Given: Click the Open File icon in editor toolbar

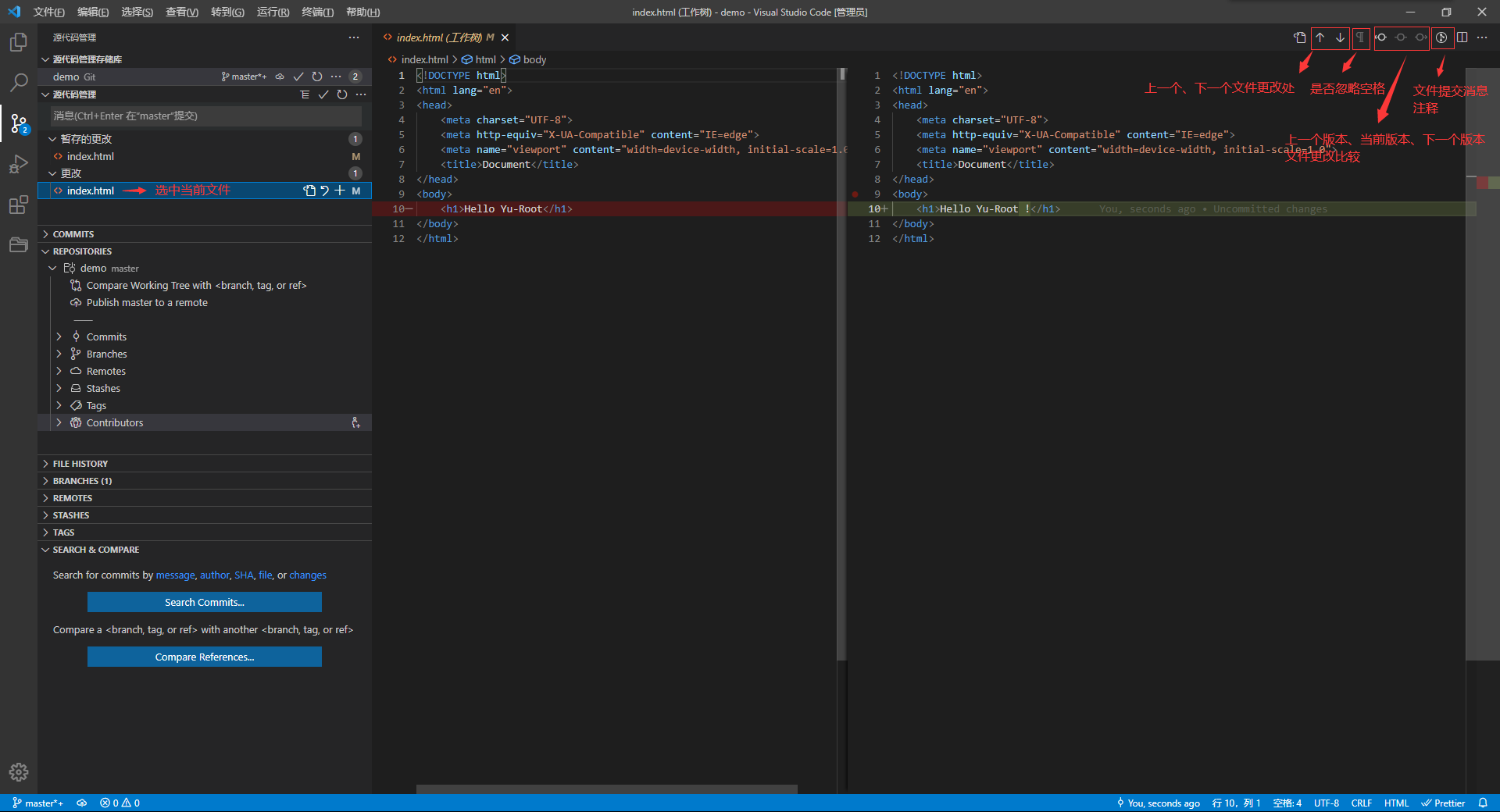Looking at the screenshot, I should 1299,37.
